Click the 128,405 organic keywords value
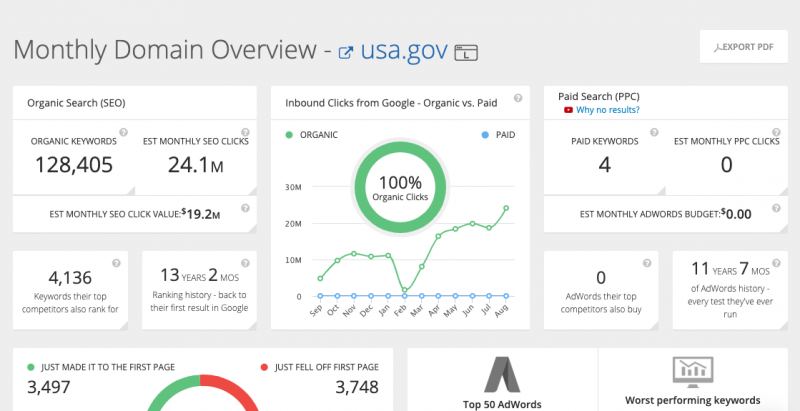 74,165
